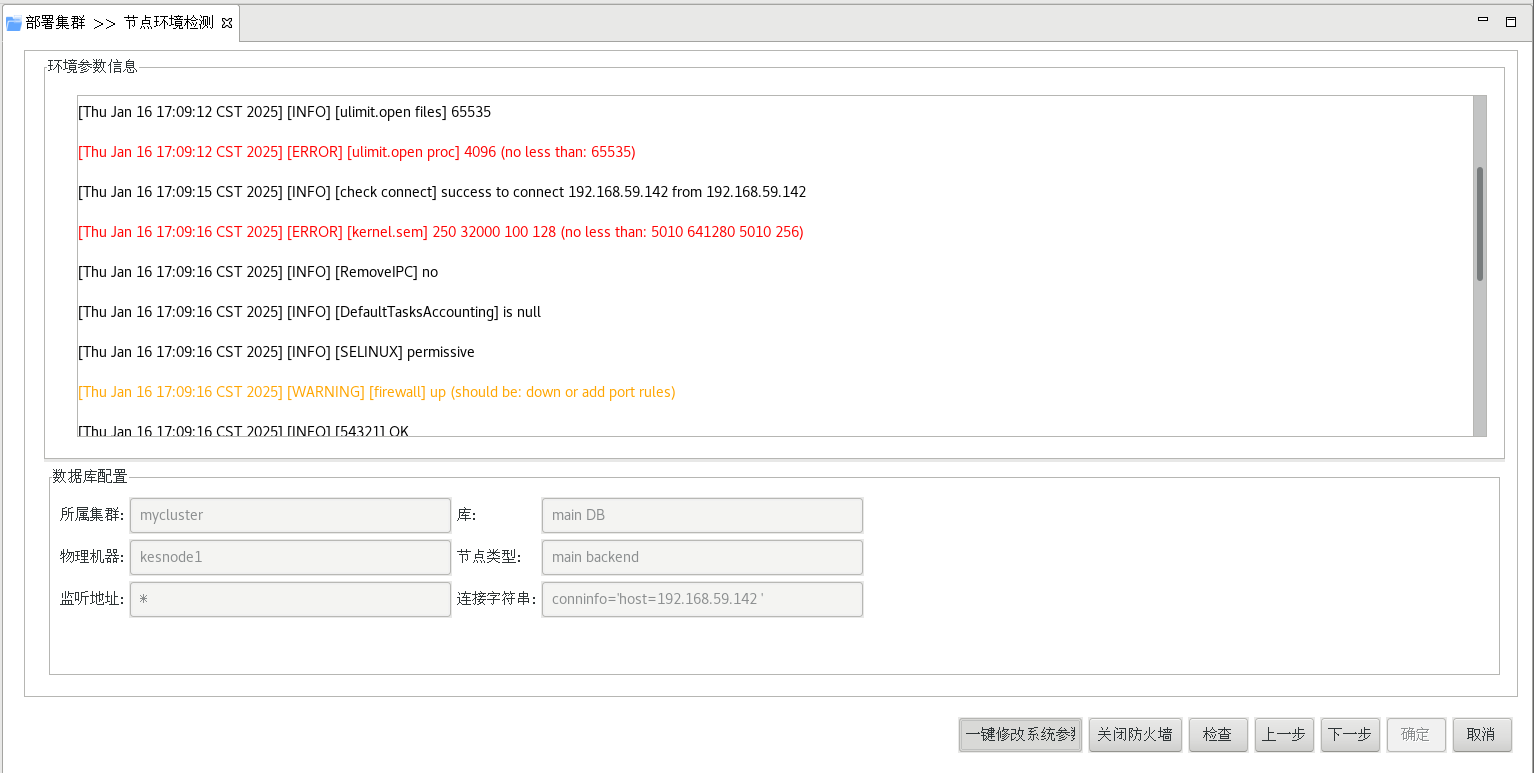Click the 关闭防火墙 button
The image size is (1534, 773).
[x=1135, y=734]
